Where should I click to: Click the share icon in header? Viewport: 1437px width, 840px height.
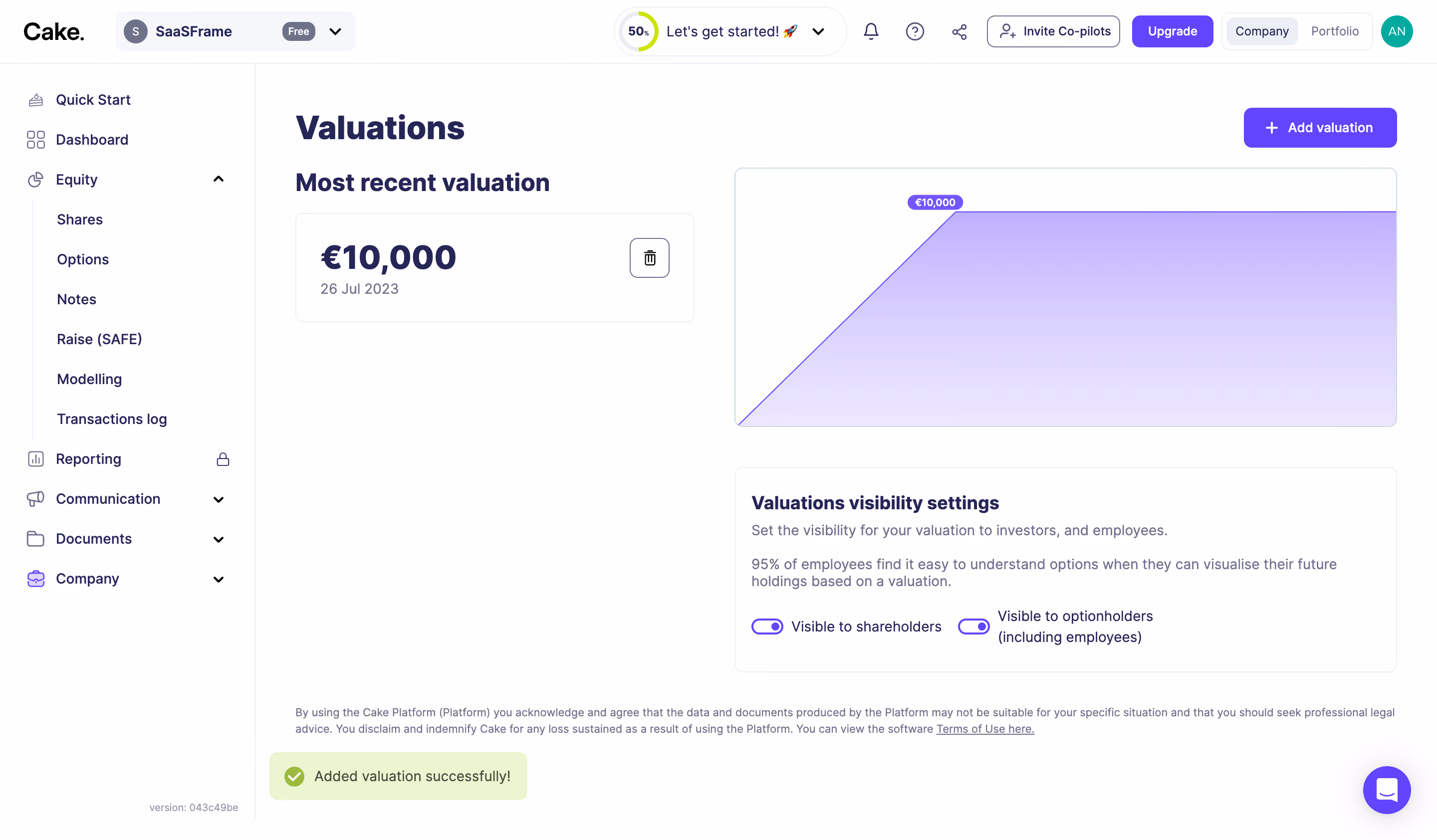[959, 31]
